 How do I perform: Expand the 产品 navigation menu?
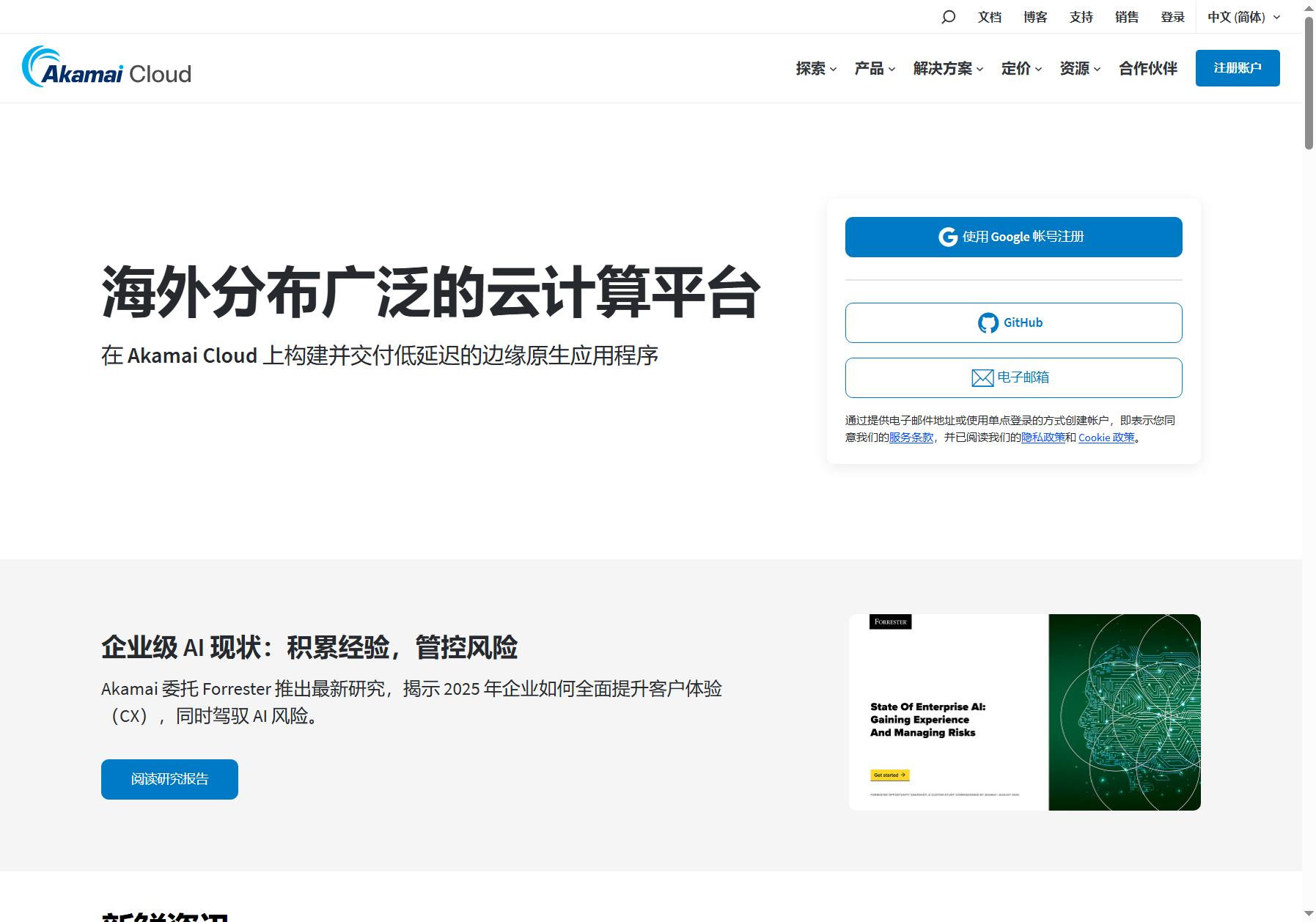875,68
